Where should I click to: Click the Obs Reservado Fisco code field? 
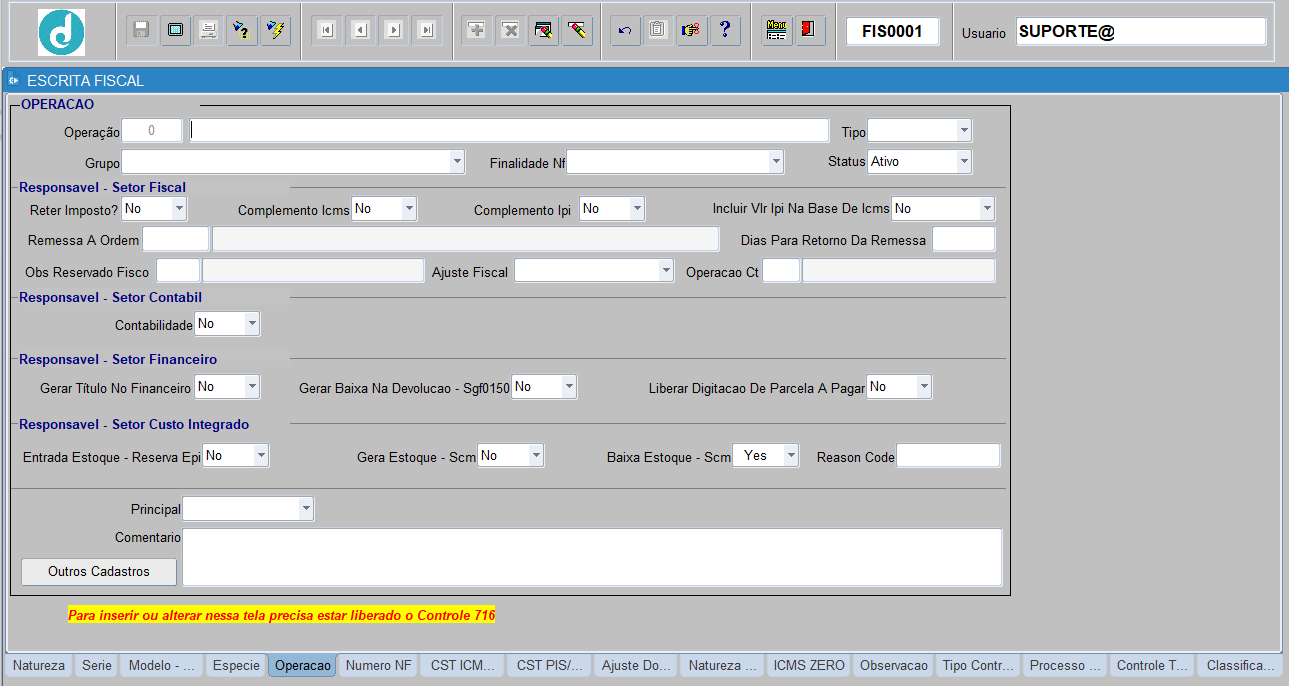coord(179,271)
